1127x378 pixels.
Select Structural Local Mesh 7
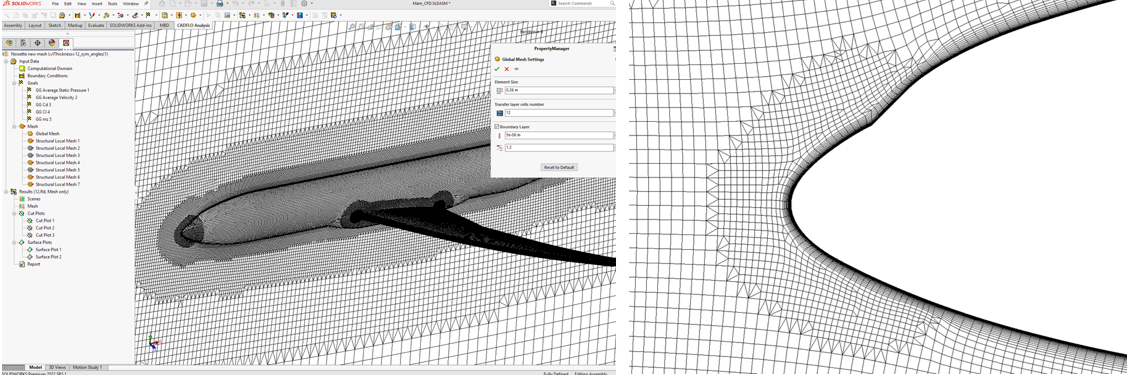(58, 185)
